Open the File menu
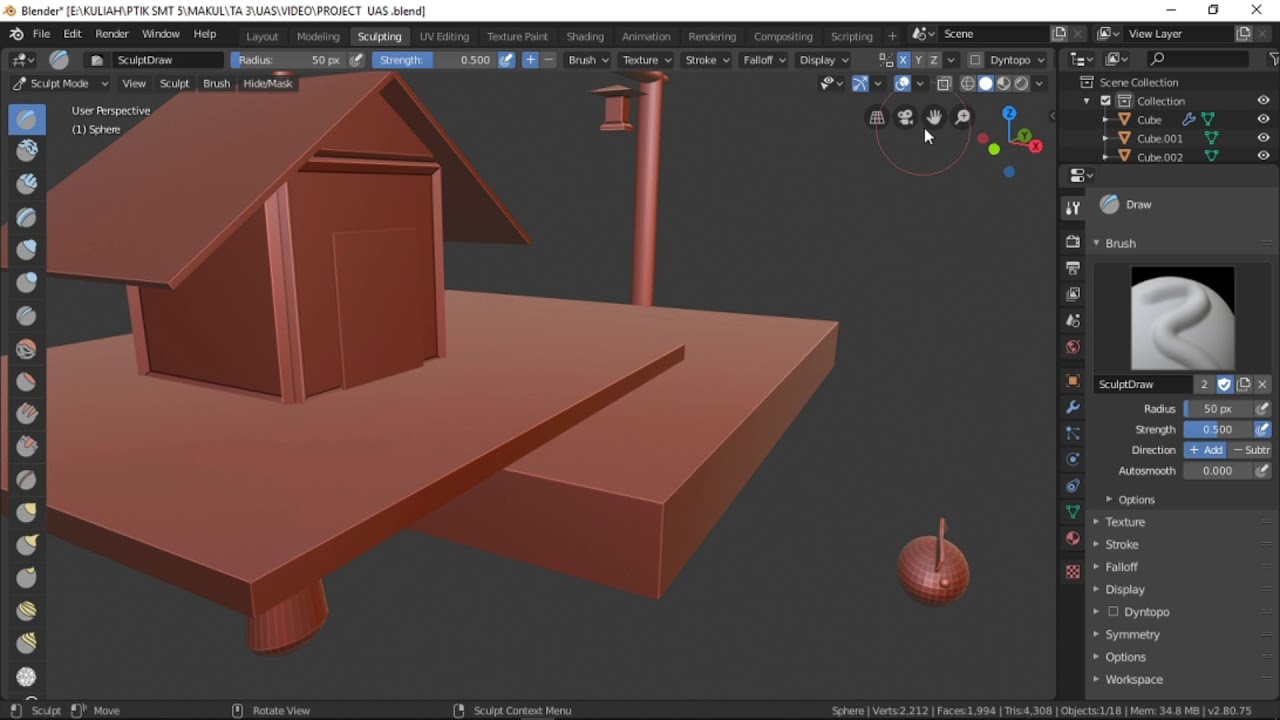Image resolution: width=1280 pixels, height=720 pixels. click(x=41, y=34)
